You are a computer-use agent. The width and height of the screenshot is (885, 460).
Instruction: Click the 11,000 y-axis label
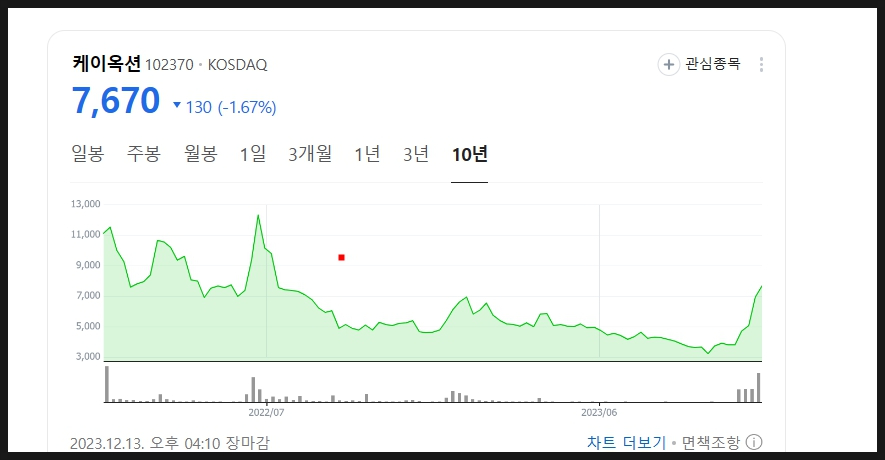pyautogui.click(x=85, y=235)
